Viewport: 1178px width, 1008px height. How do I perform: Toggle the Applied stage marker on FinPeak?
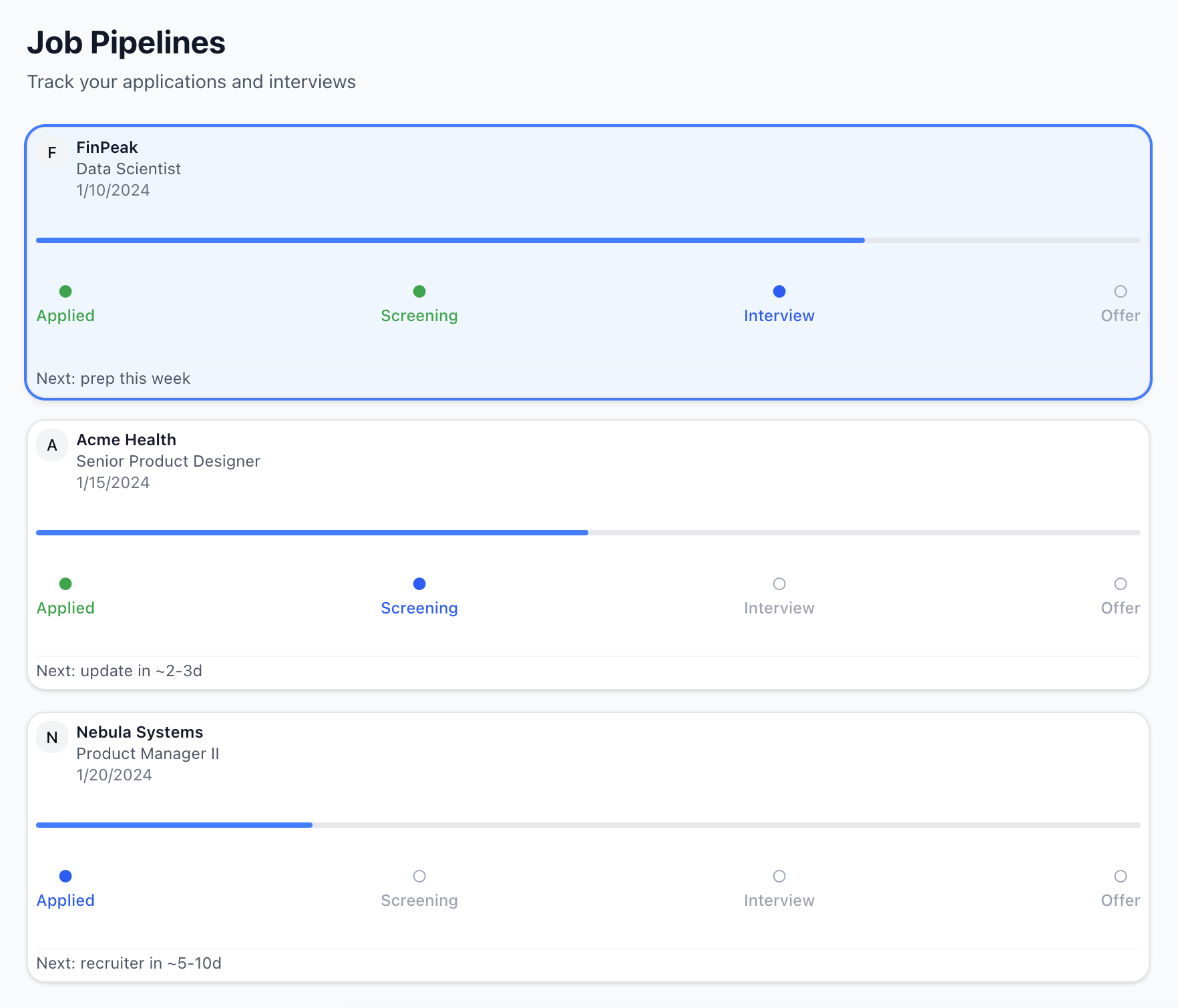tap(65, 291)
